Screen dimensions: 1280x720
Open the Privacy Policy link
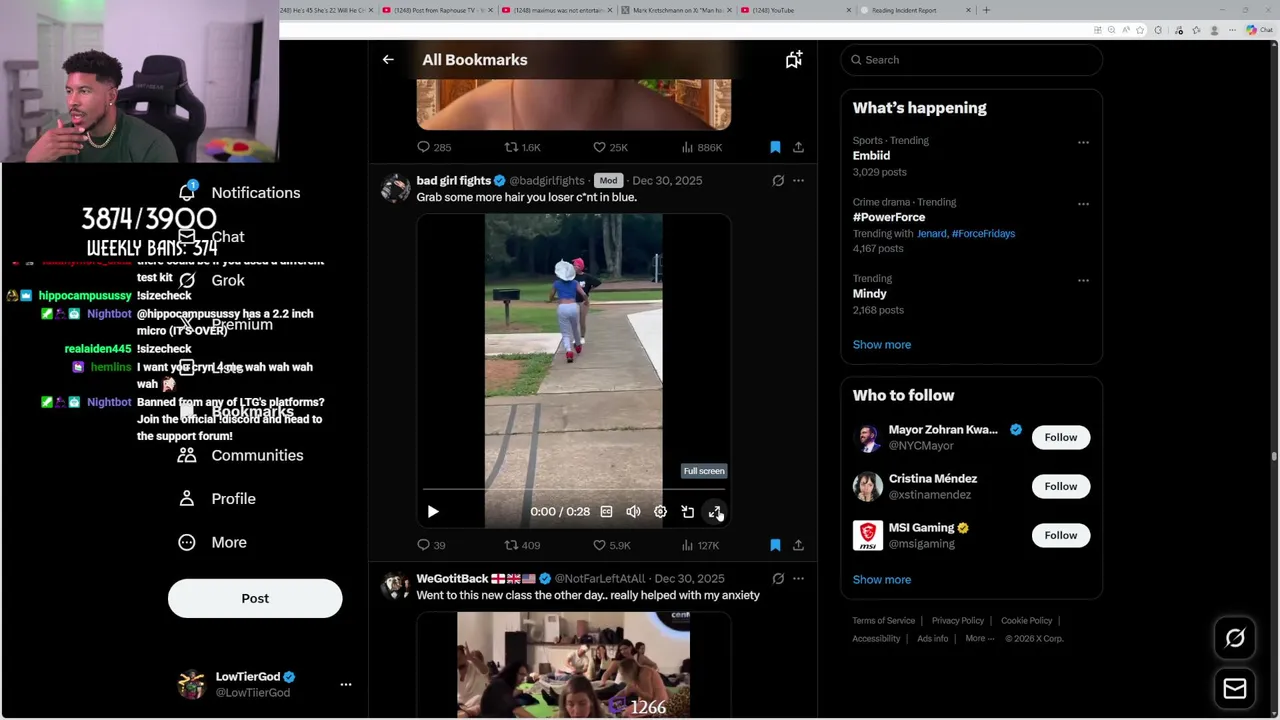coord(958,621)
